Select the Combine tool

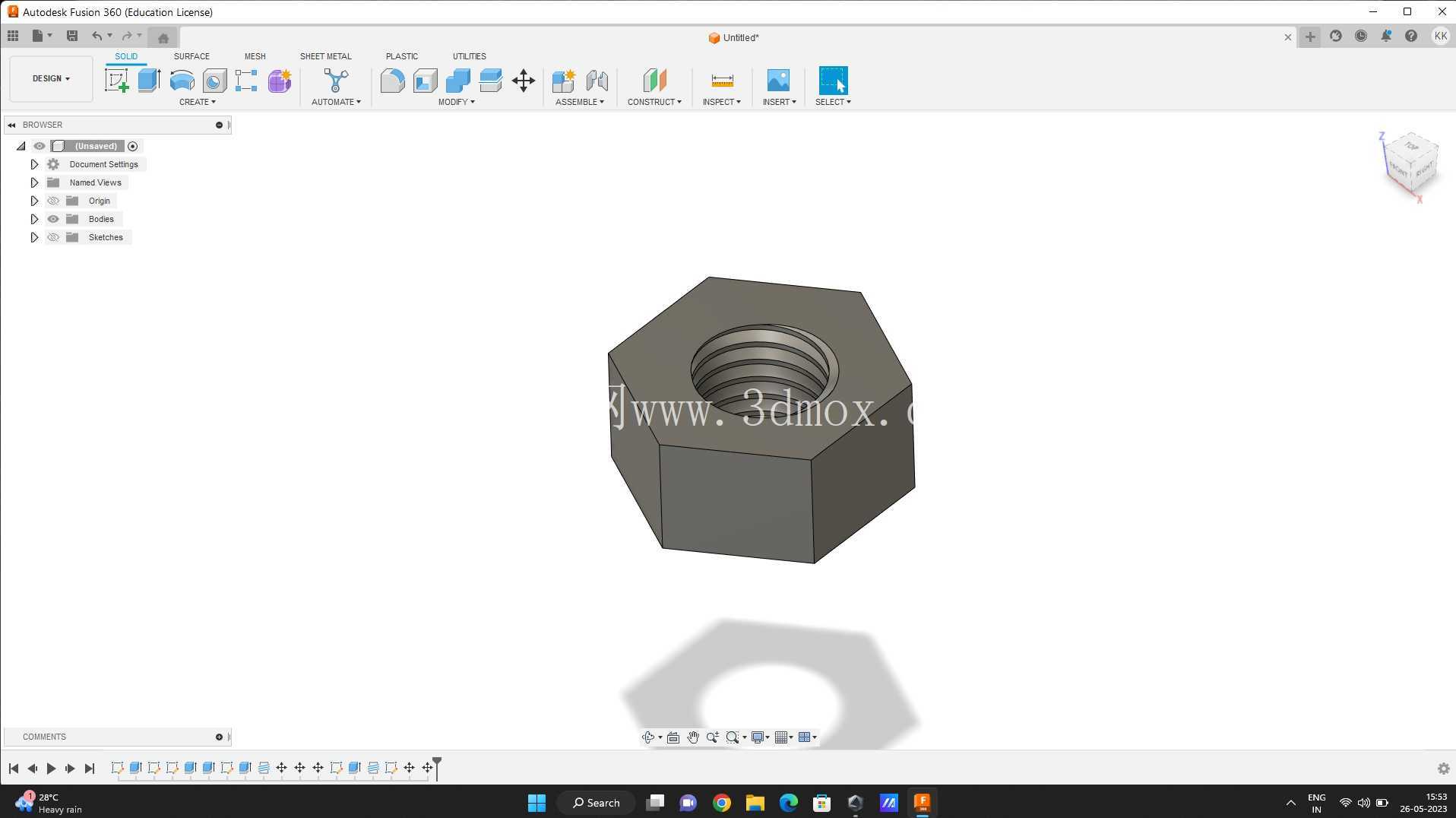[457, 81]
